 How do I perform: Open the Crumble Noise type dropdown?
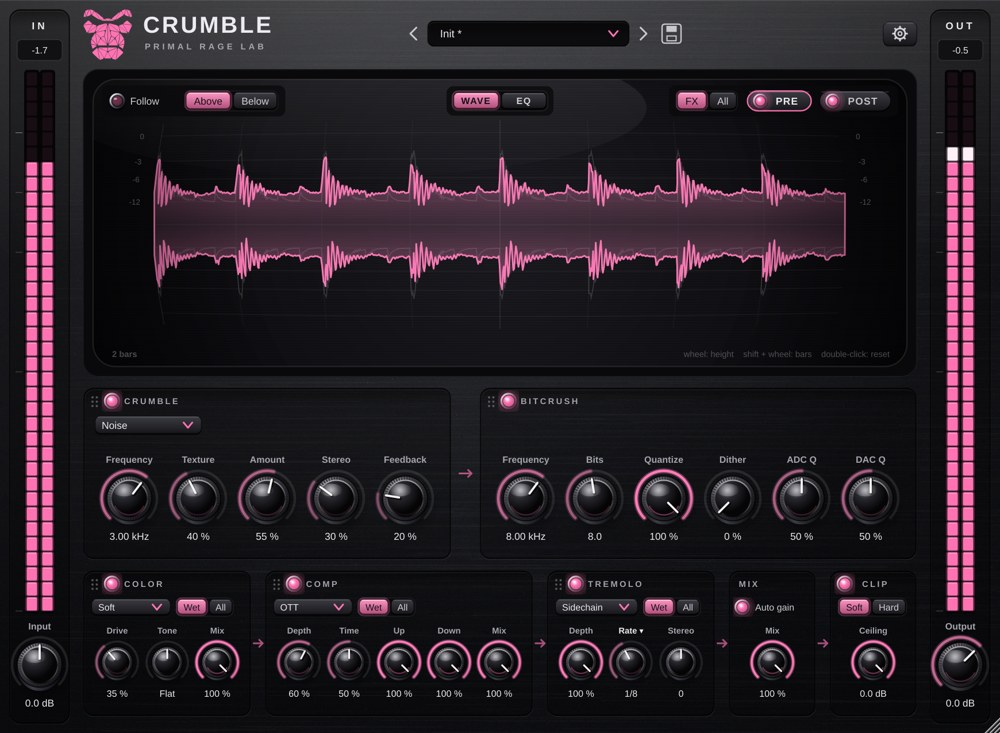147,426
